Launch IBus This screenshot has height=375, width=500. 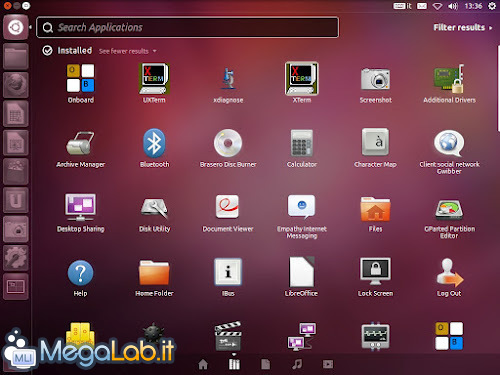pos(228,277)
